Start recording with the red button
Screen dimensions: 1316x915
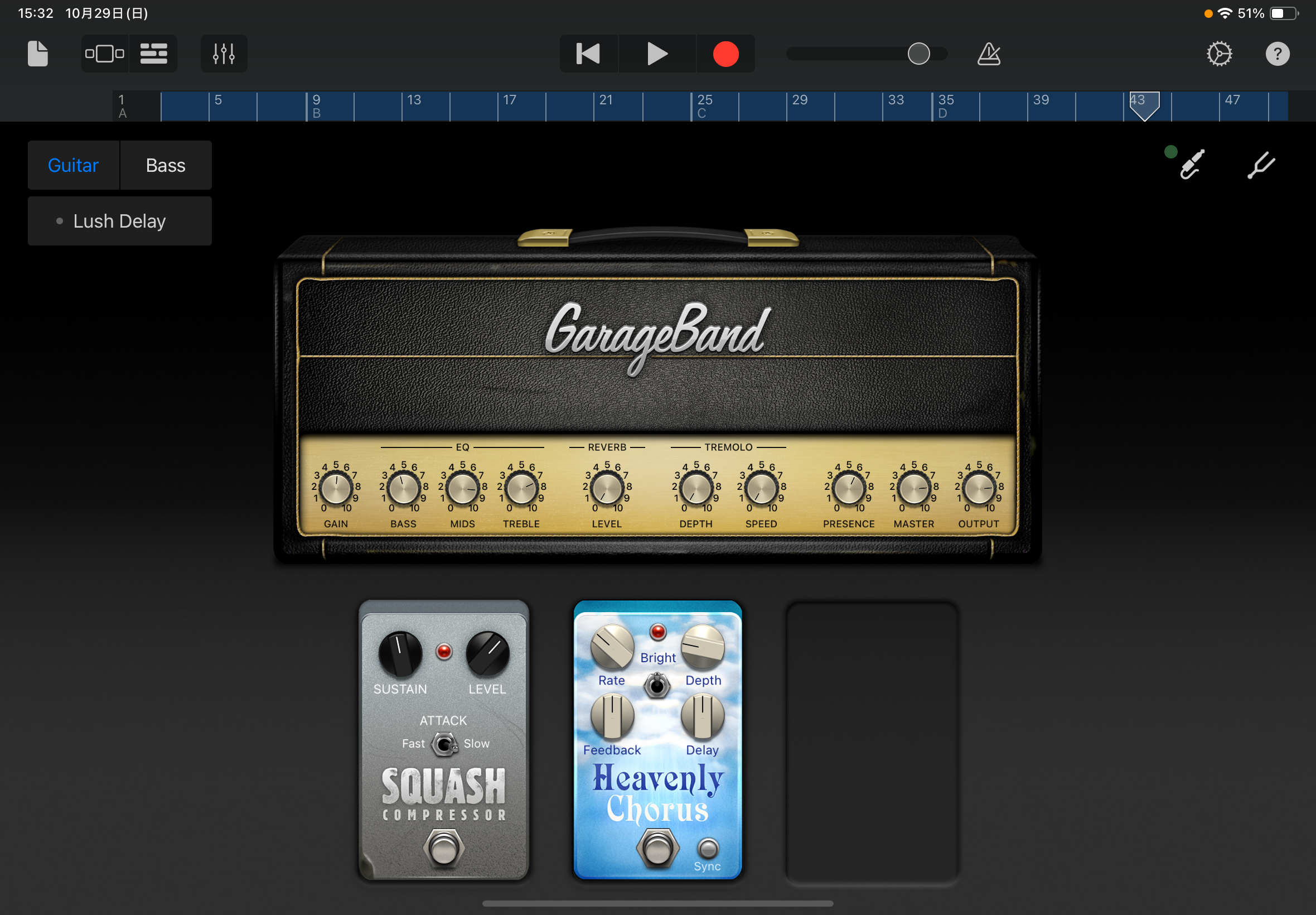coord(726,54)
